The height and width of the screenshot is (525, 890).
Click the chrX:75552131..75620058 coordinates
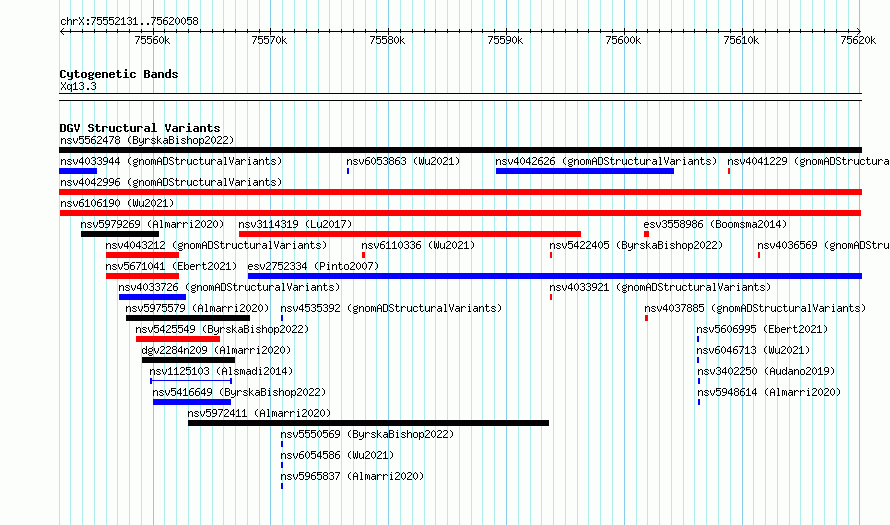(129, 22)
